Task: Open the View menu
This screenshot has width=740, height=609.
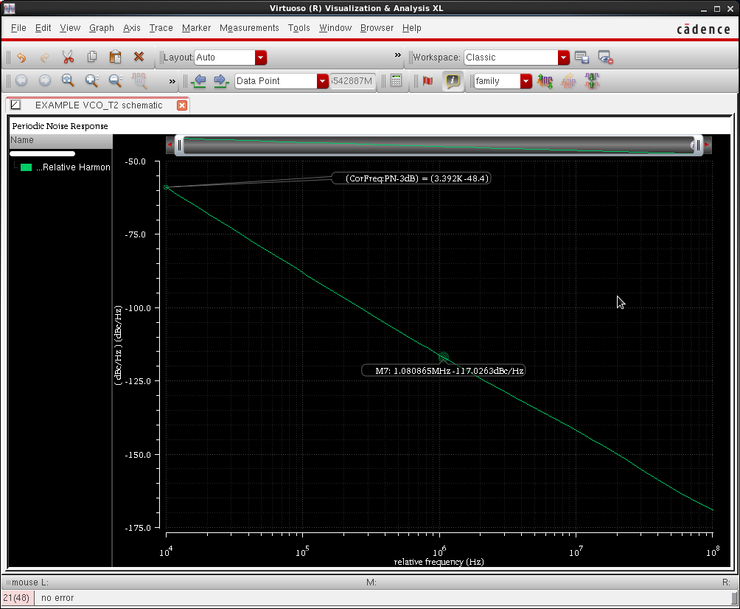Action: click(70, 28)
